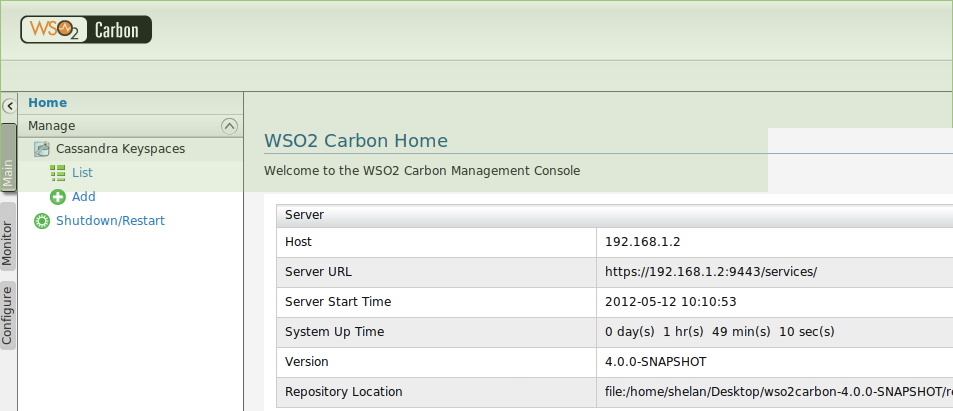The image size is (953, 411).
Task: Select the Cassandra Keyspaces menu label
Action: pyautogui.click(x=120, y=149)
